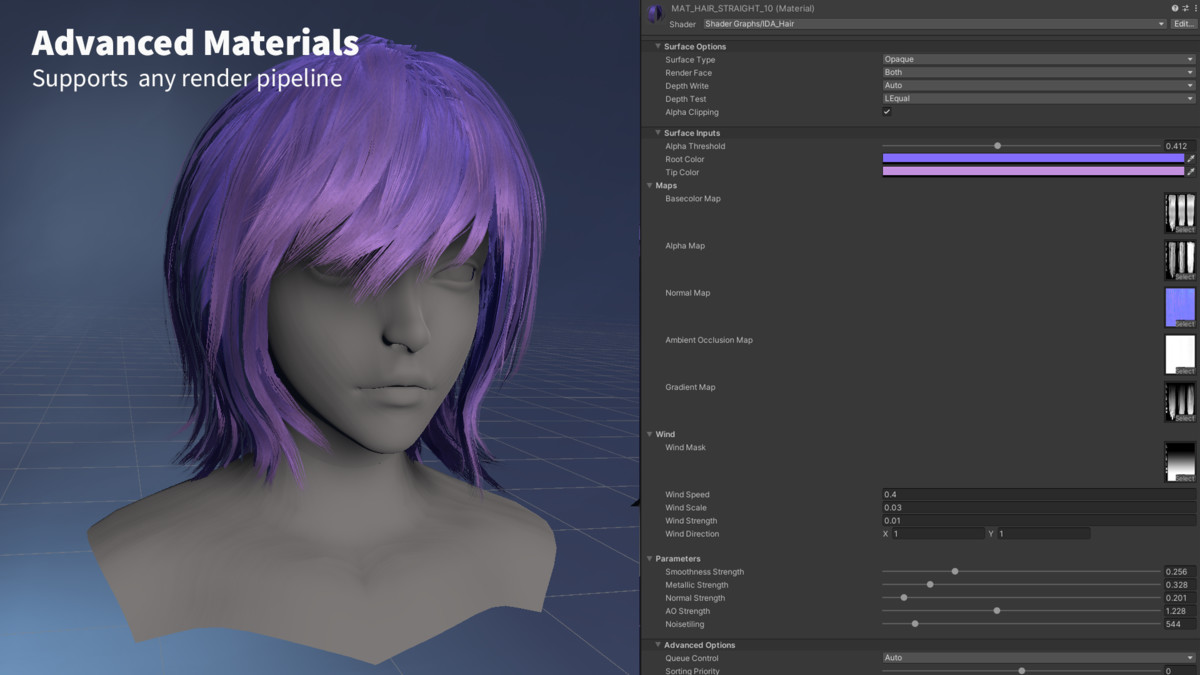Collapse the Wind section
Screen dimensions: 1200x675
coord(650,434)
